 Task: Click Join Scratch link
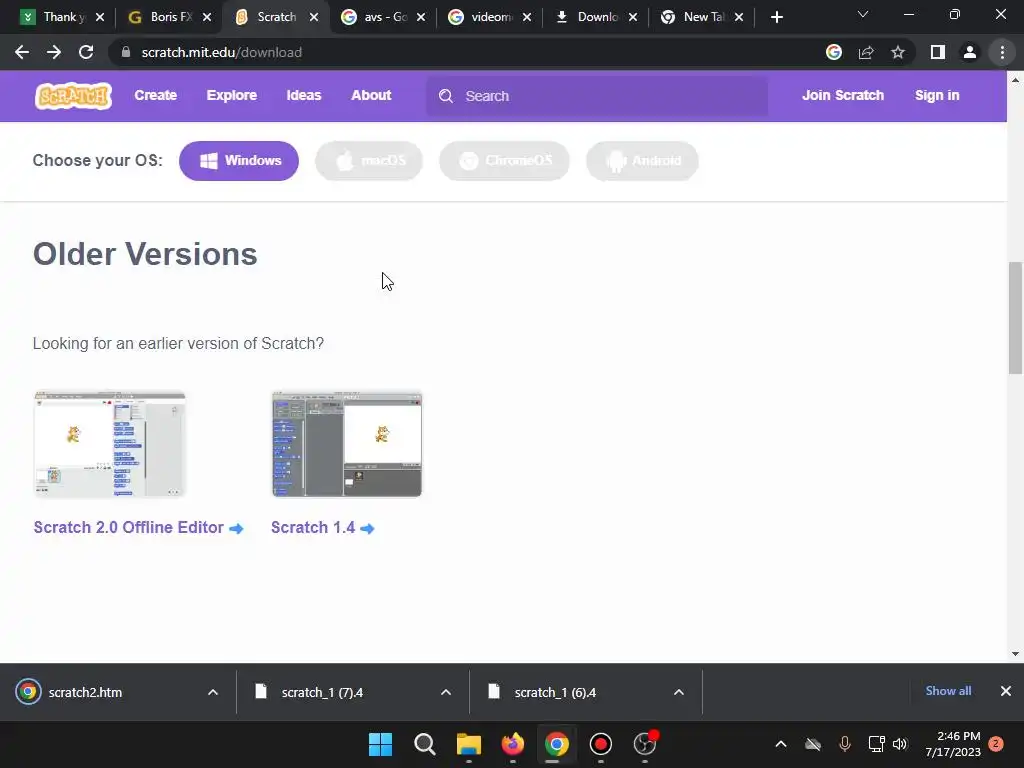pos(842,95)
